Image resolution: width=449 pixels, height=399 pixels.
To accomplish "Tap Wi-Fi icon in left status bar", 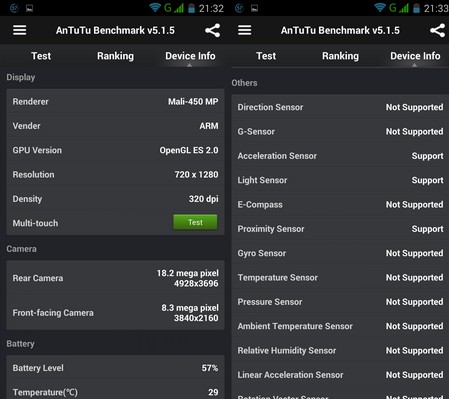I will pyautogui.click(x=155, y=7).
